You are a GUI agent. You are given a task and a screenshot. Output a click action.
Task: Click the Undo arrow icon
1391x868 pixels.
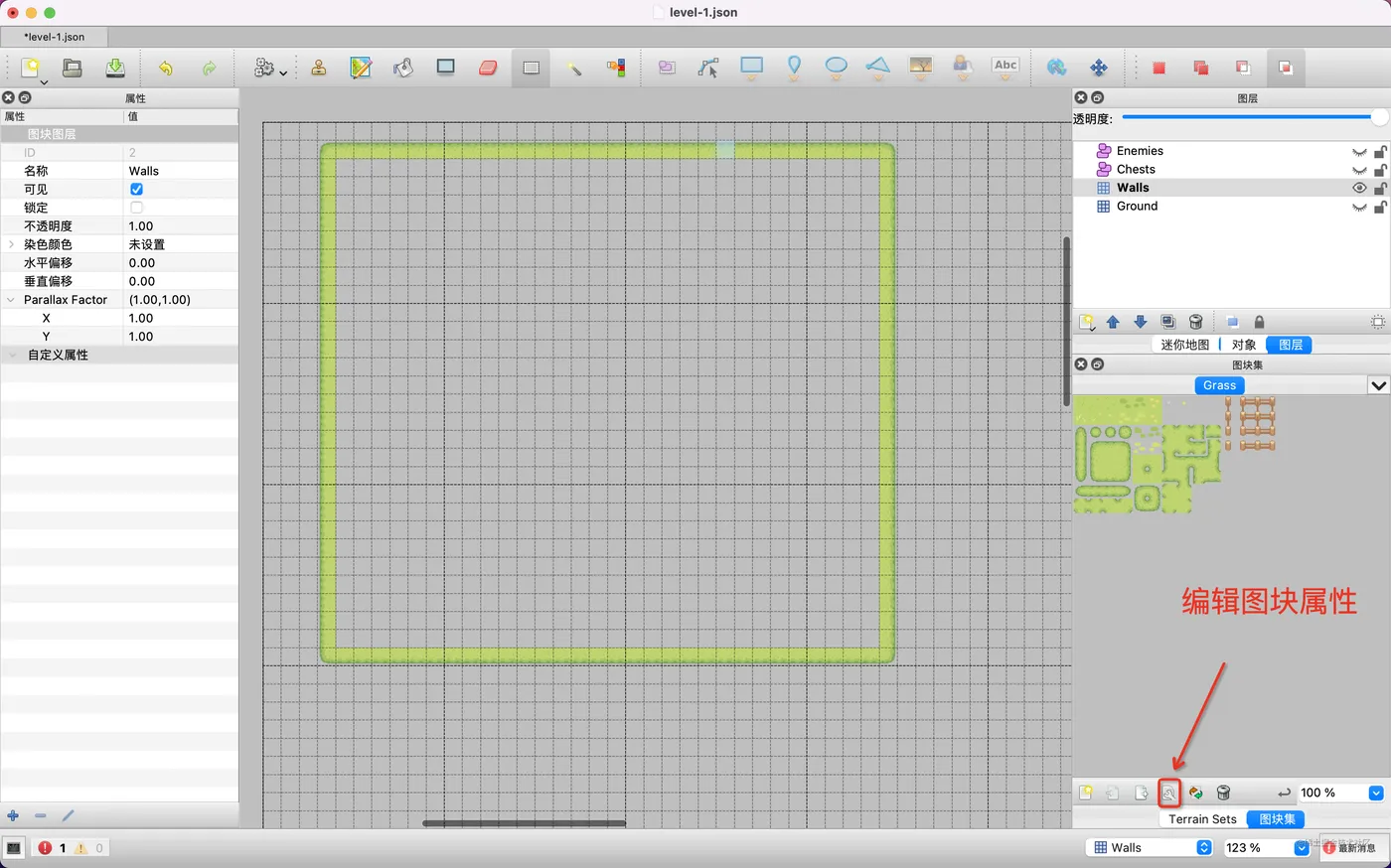[166, 68]
